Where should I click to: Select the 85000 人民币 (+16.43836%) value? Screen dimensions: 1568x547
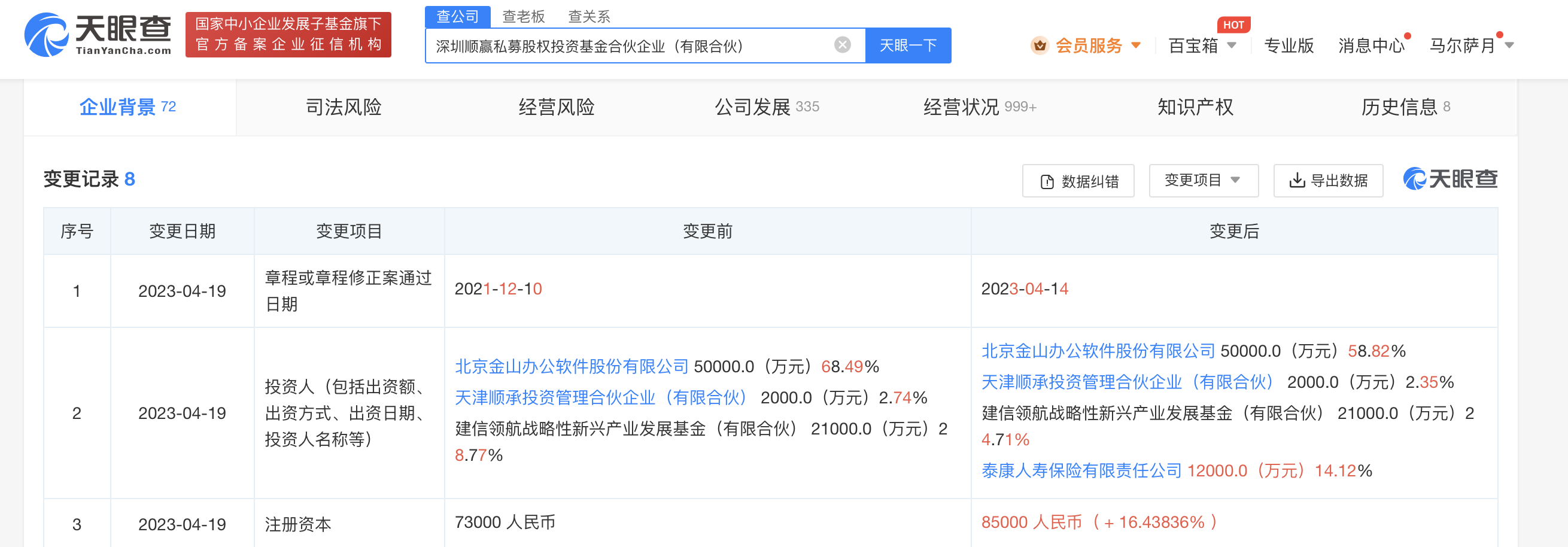coord(1099,522)
